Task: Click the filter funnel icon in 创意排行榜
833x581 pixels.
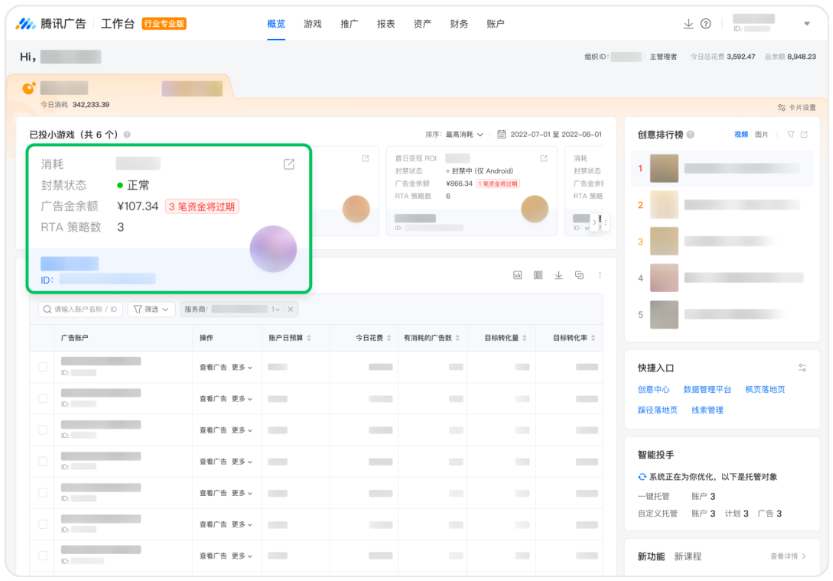Action: [790, 134]
